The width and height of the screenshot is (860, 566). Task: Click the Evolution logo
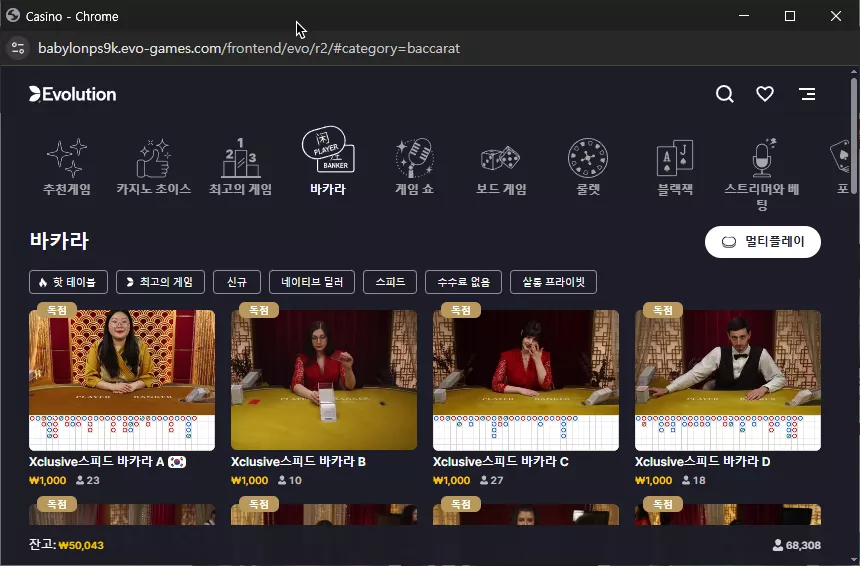[x=72, y=94]
